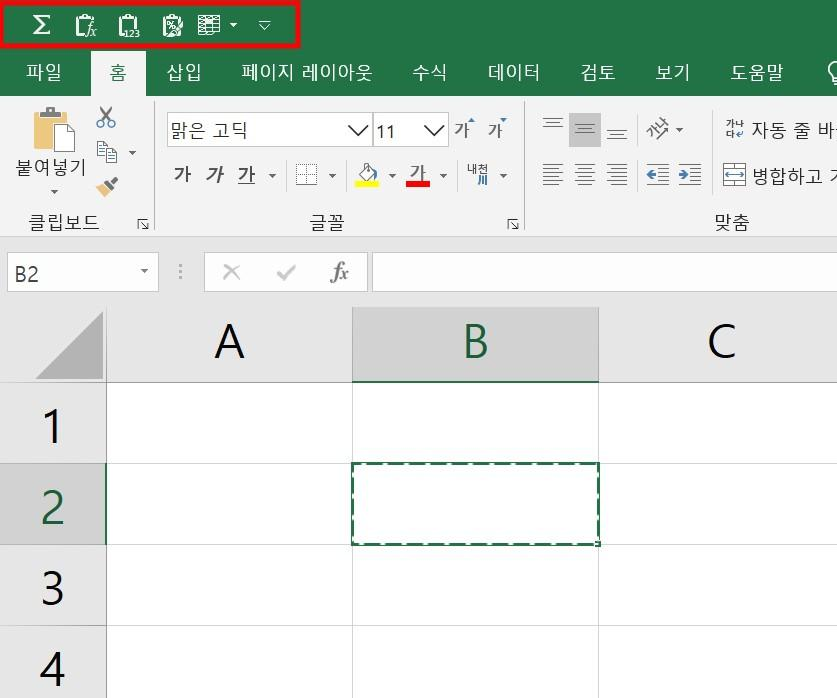Viewport: 837px width, 698px height.
Task: Click the increase indent icon
Action: (x=690, y=174)
